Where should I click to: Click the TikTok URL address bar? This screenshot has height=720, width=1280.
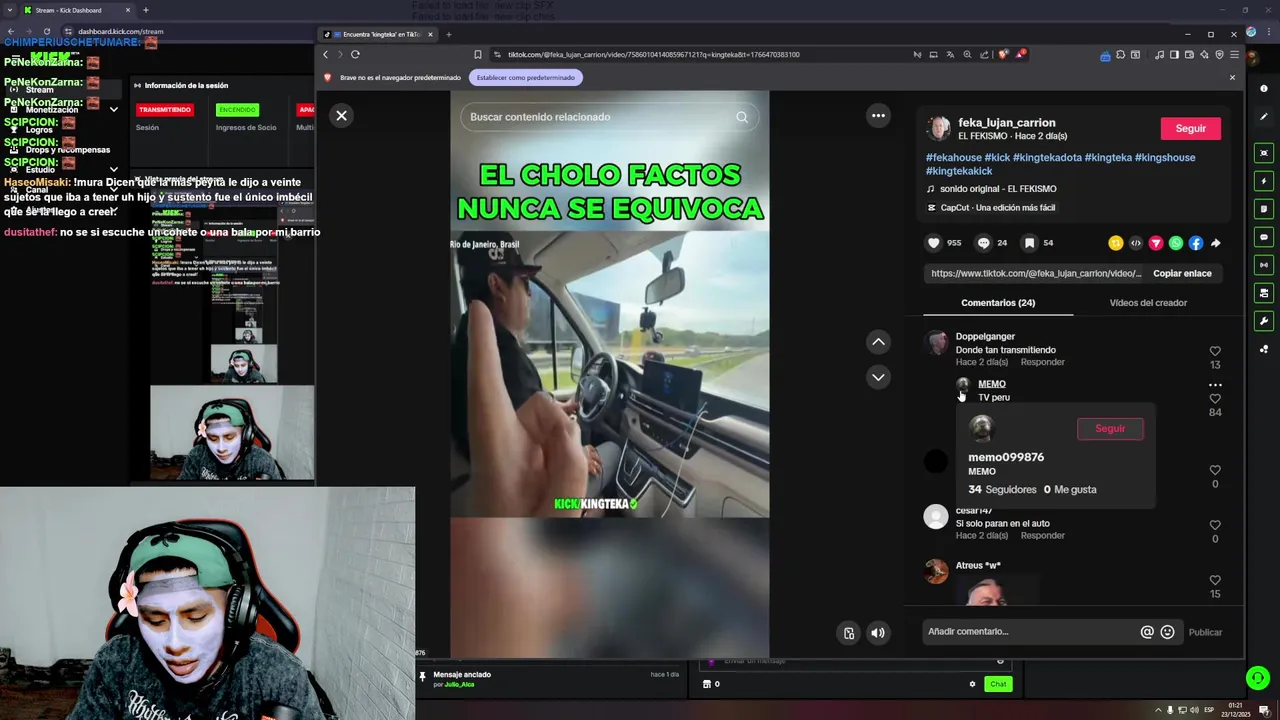coord(654,54)
